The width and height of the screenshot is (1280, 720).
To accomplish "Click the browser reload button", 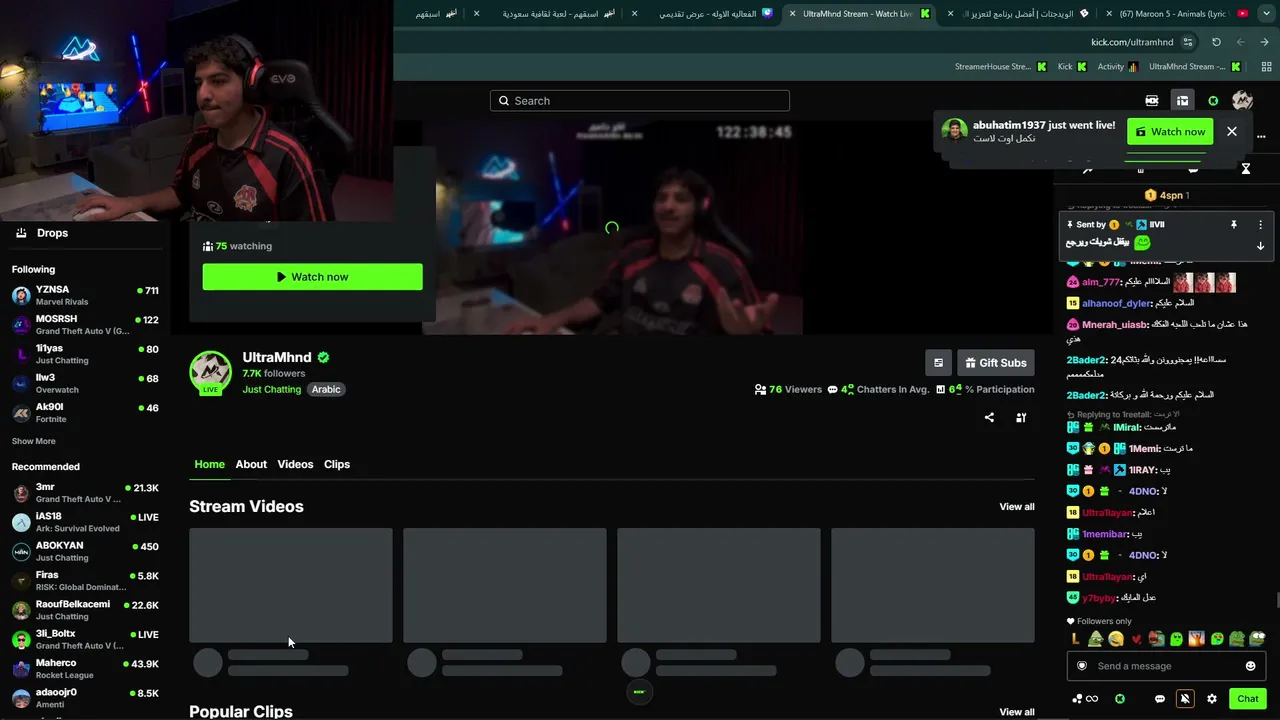I will click(1216, 42).
